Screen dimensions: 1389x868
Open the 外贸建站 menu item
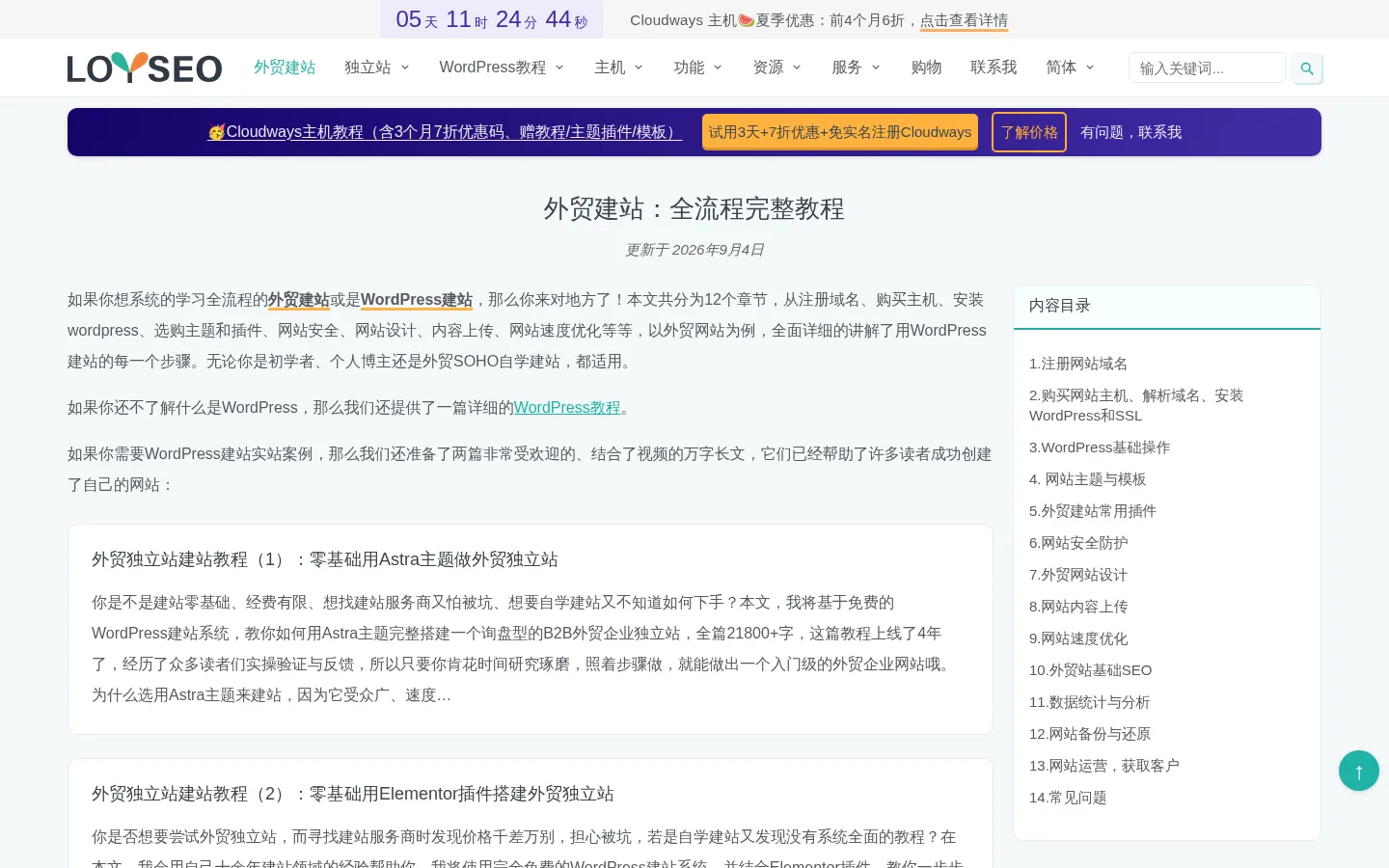285,68
